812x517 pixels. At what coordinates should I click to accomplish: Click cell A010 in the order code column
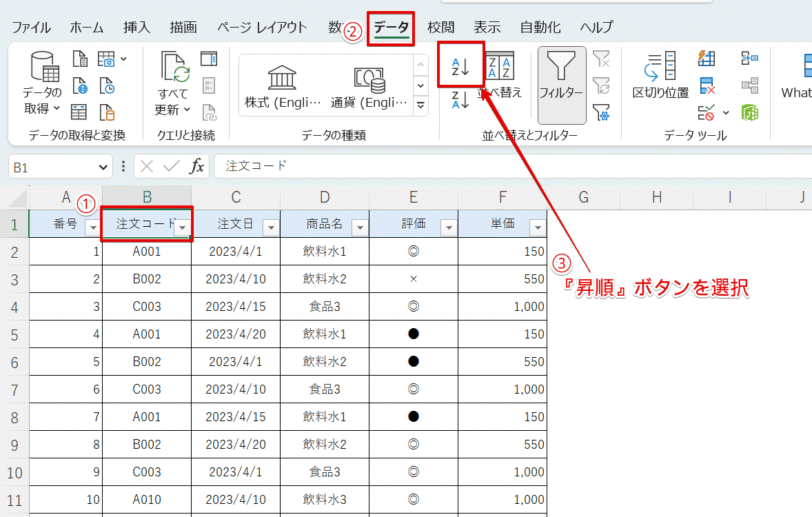pos(147,499)
